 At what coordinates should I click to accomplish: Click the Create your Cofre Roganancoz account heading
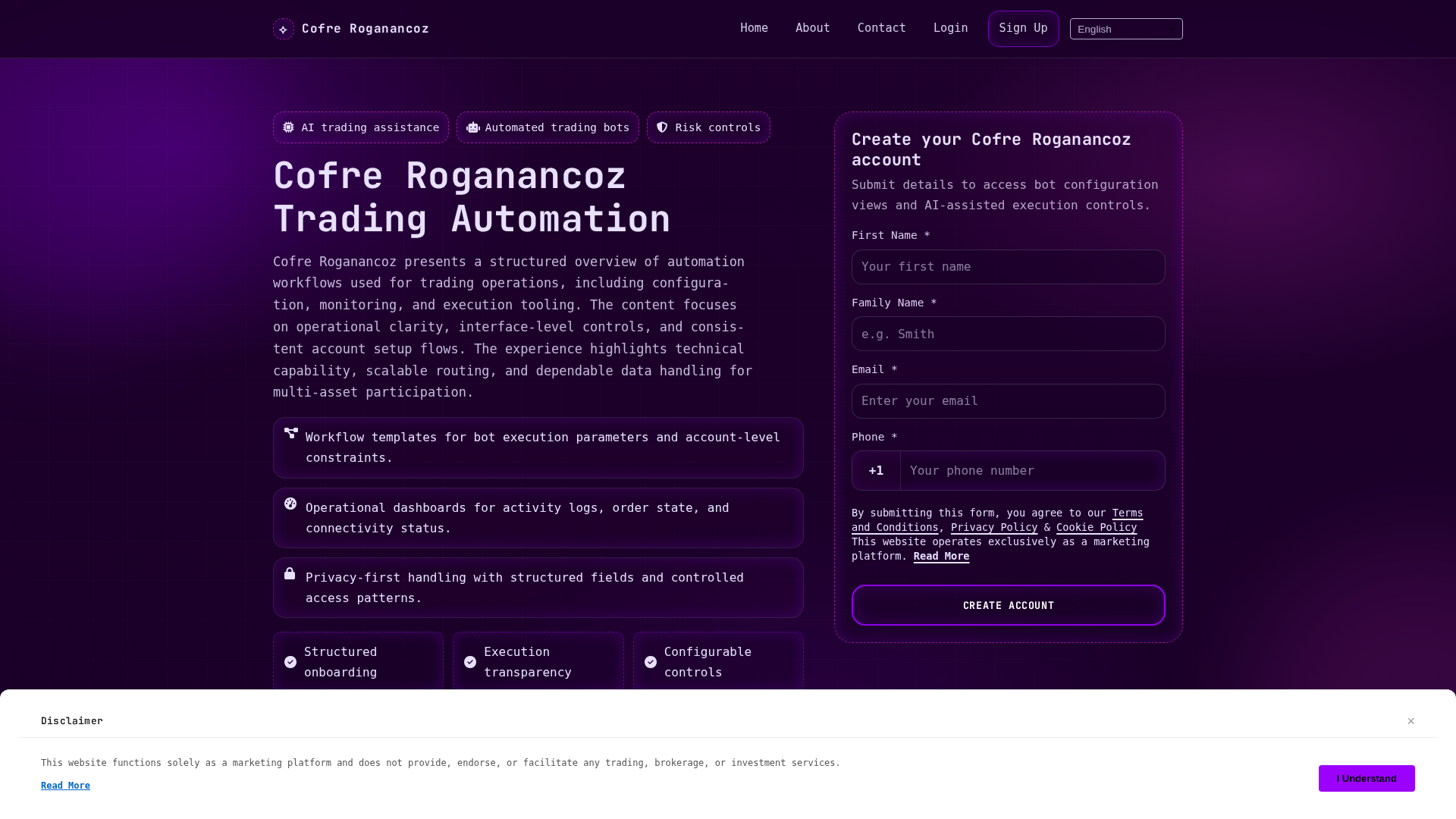pyautogui.click(x=991, y=149)
